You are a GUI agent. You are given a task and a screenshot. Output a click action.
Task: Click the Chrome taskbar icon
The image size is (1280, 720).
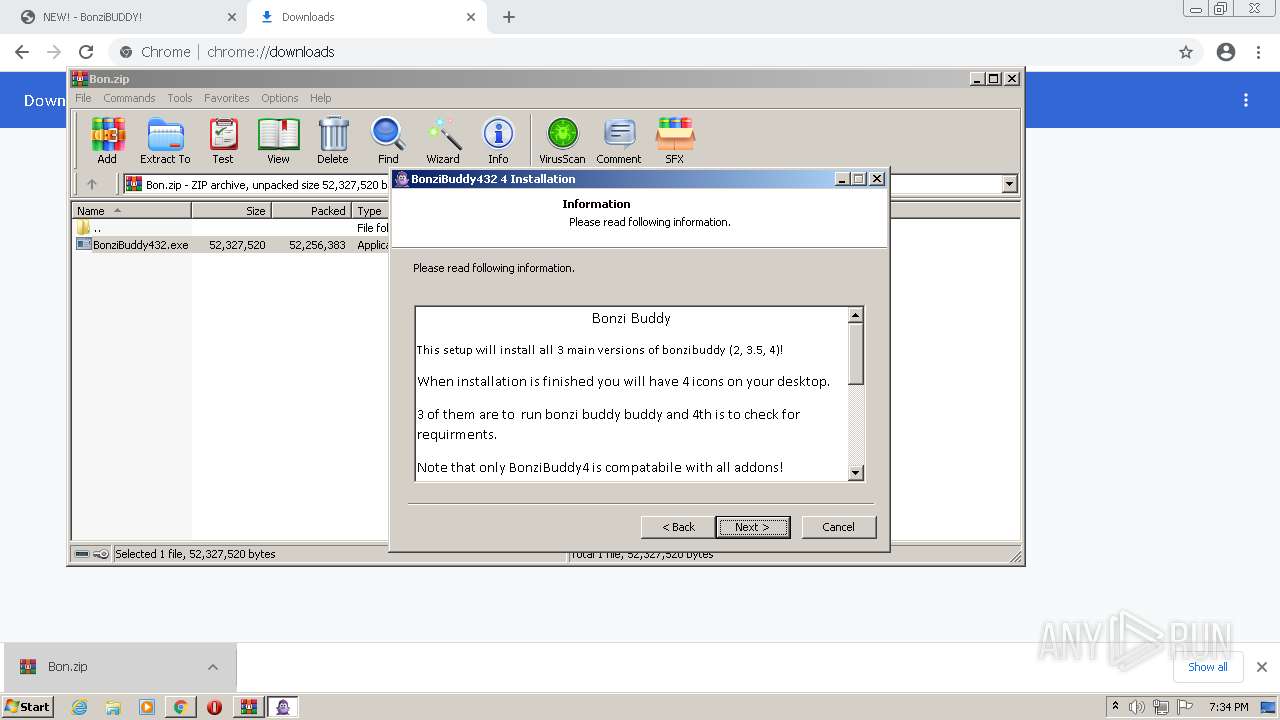[x=180, y=707]
